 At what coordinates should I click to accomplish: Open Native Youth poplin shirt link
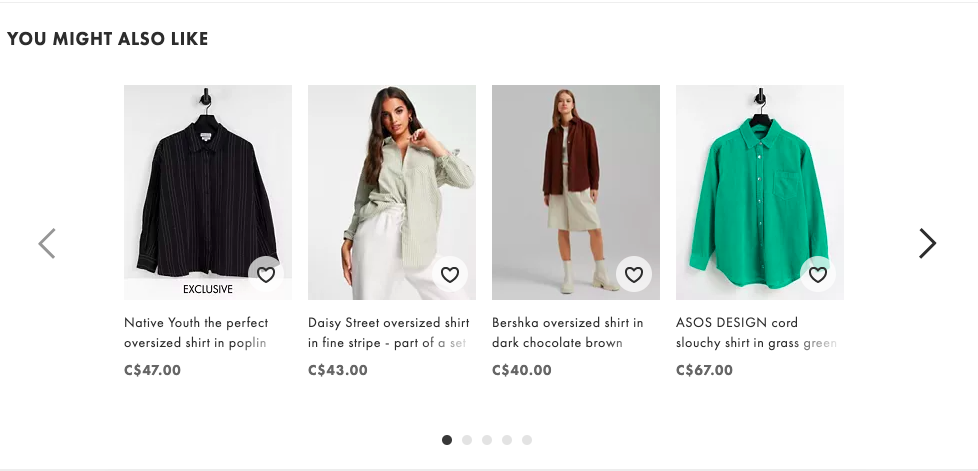[196, 333]
